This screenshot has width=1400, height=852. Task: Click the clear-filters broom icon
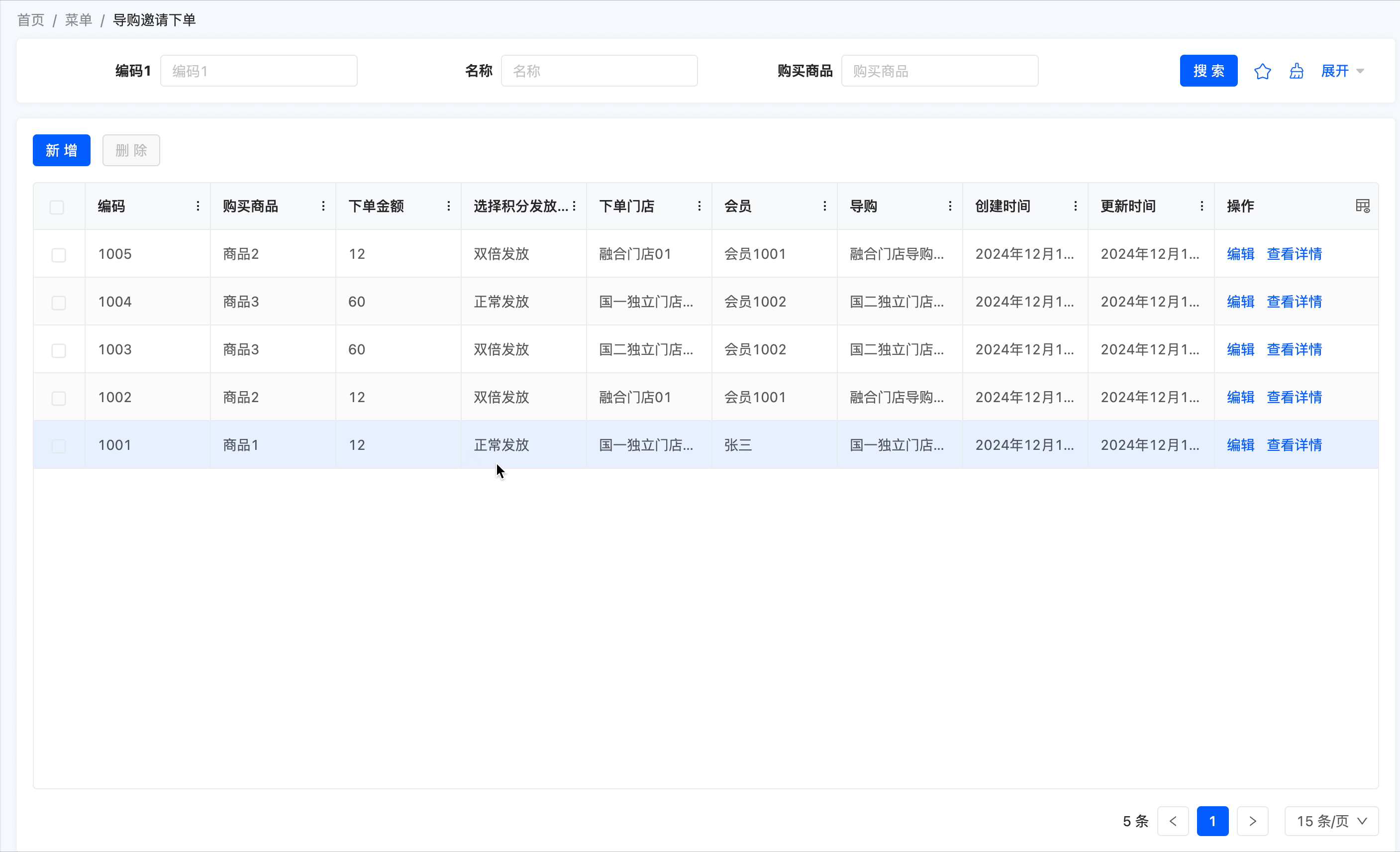1296,71
